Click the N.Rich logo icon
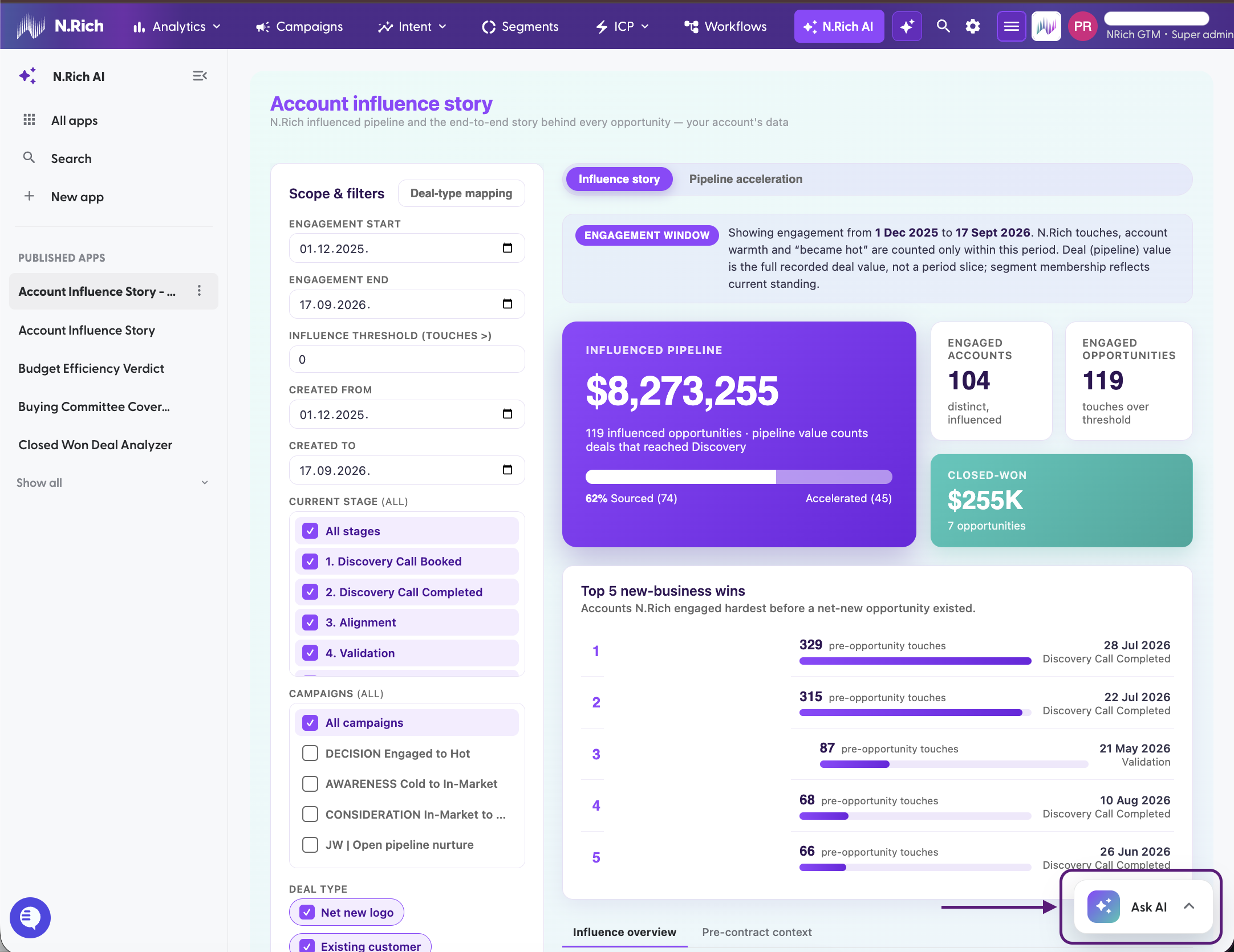Viewport: 1234px width, 952px height. pyautogui.click(x=31, y=26)
